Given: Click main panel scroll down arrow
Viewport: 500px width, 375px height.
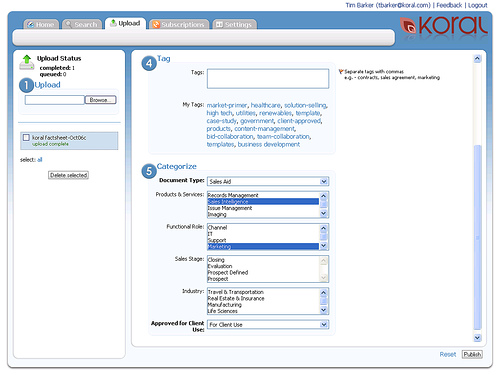Looking at the screenshot, I should pos(477,338).
